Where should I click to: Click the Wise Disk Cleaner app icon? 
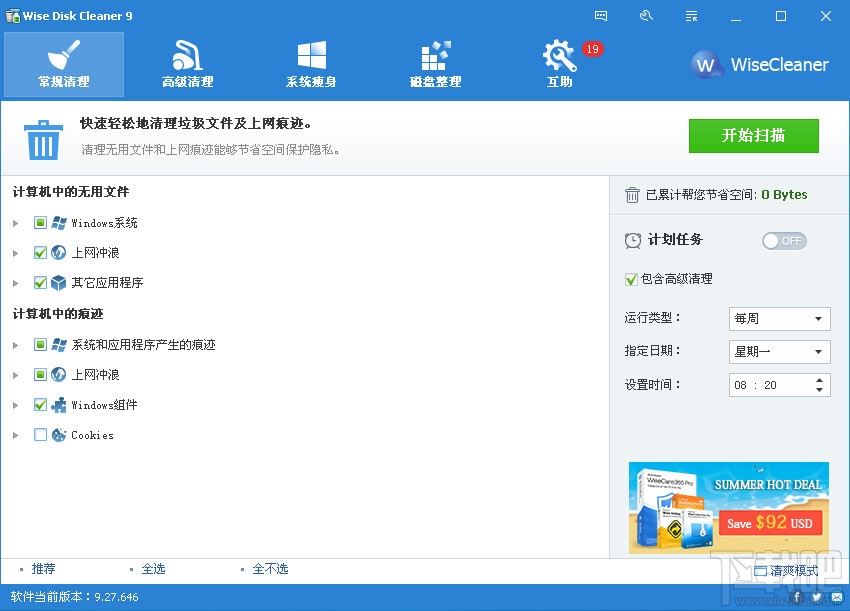click(x=13, y=16)
